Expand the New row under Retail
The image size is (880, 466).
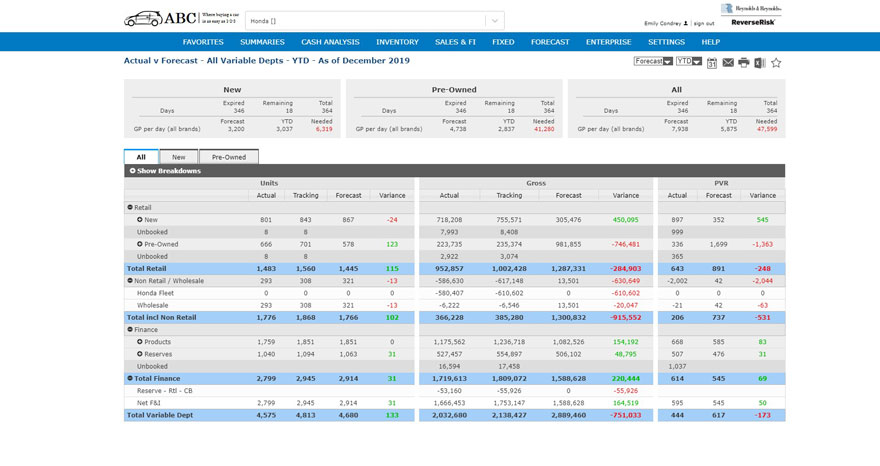(140, 220)
